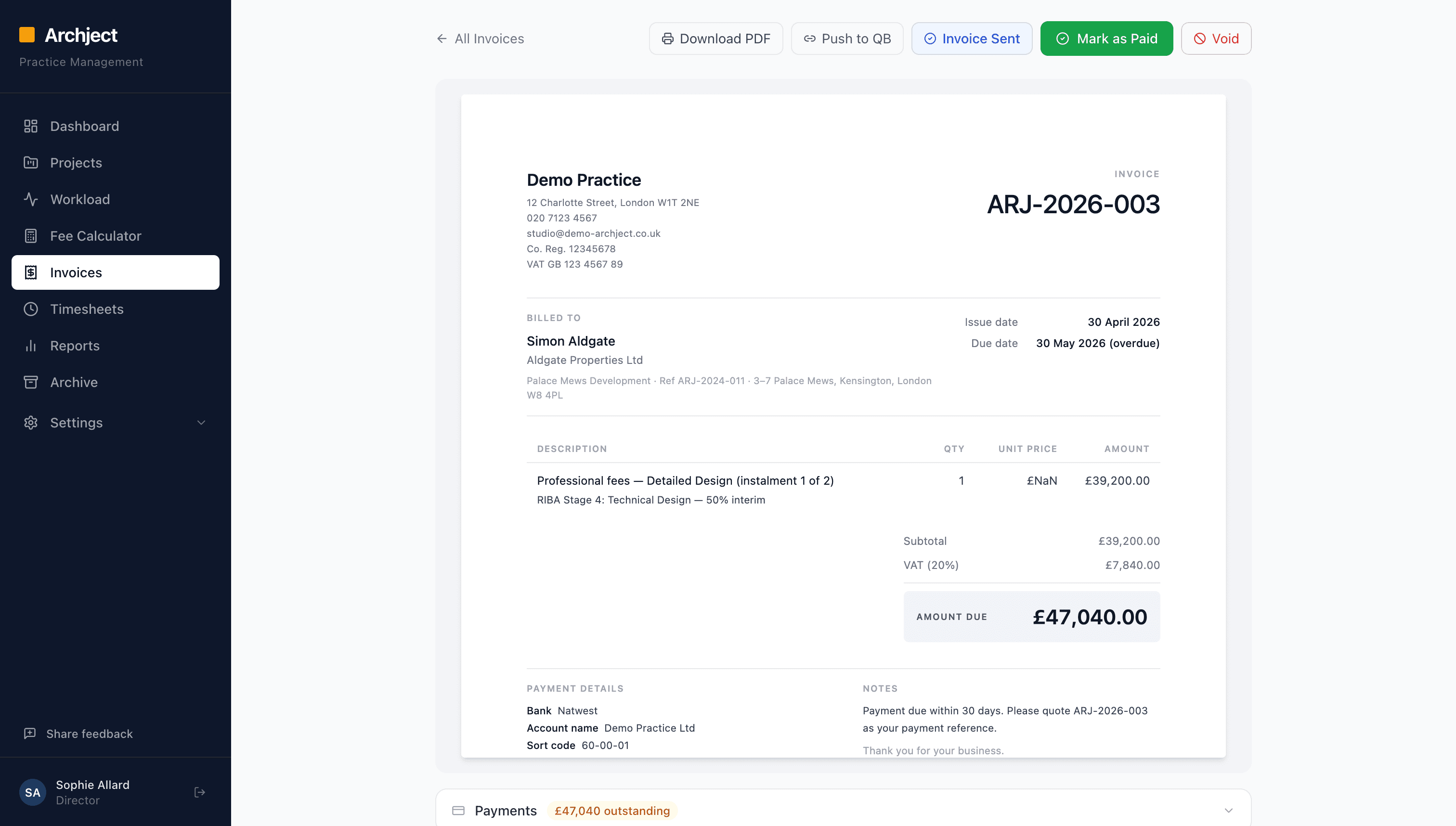Click the Payments section header
This screenshot has height=826, width=1456.
coord(843,810)
